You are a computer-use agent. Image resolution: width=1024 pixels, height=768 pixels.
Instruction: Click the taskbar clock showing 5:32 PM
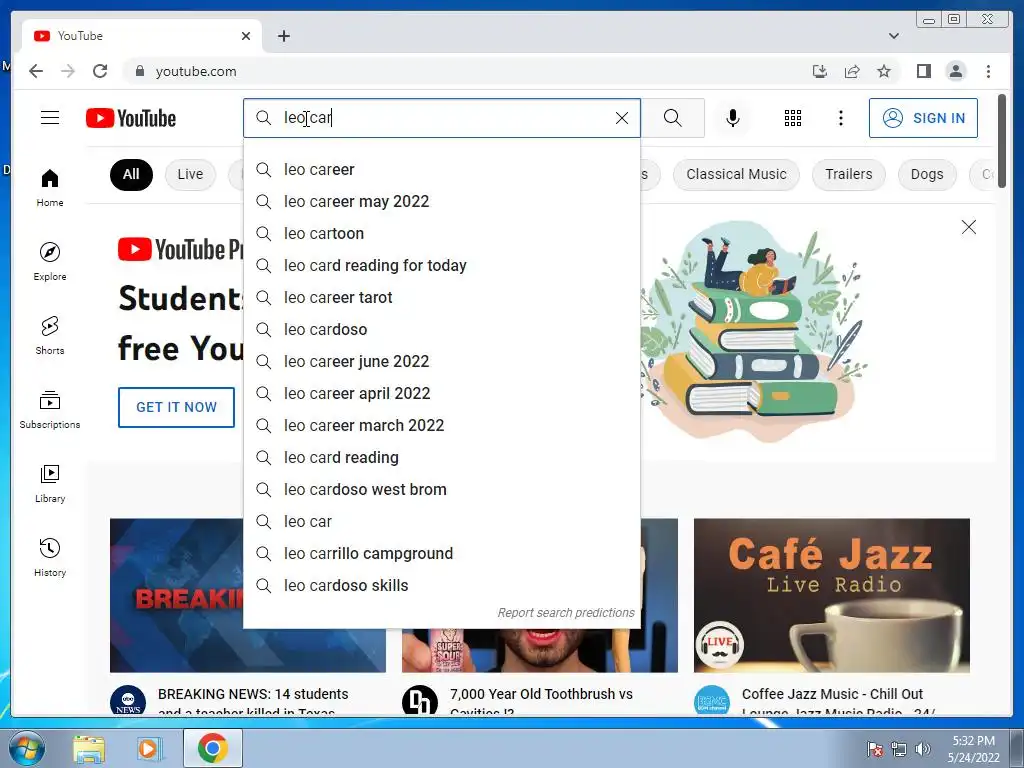pos(973,748)
